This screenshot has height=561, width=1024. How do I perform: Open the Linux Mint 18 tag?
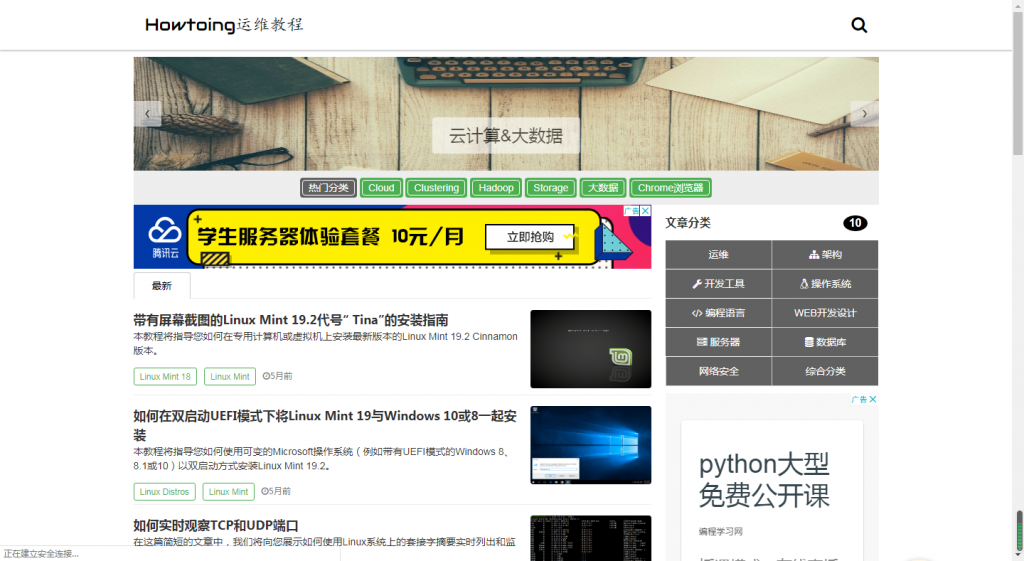tap(165, 376)
